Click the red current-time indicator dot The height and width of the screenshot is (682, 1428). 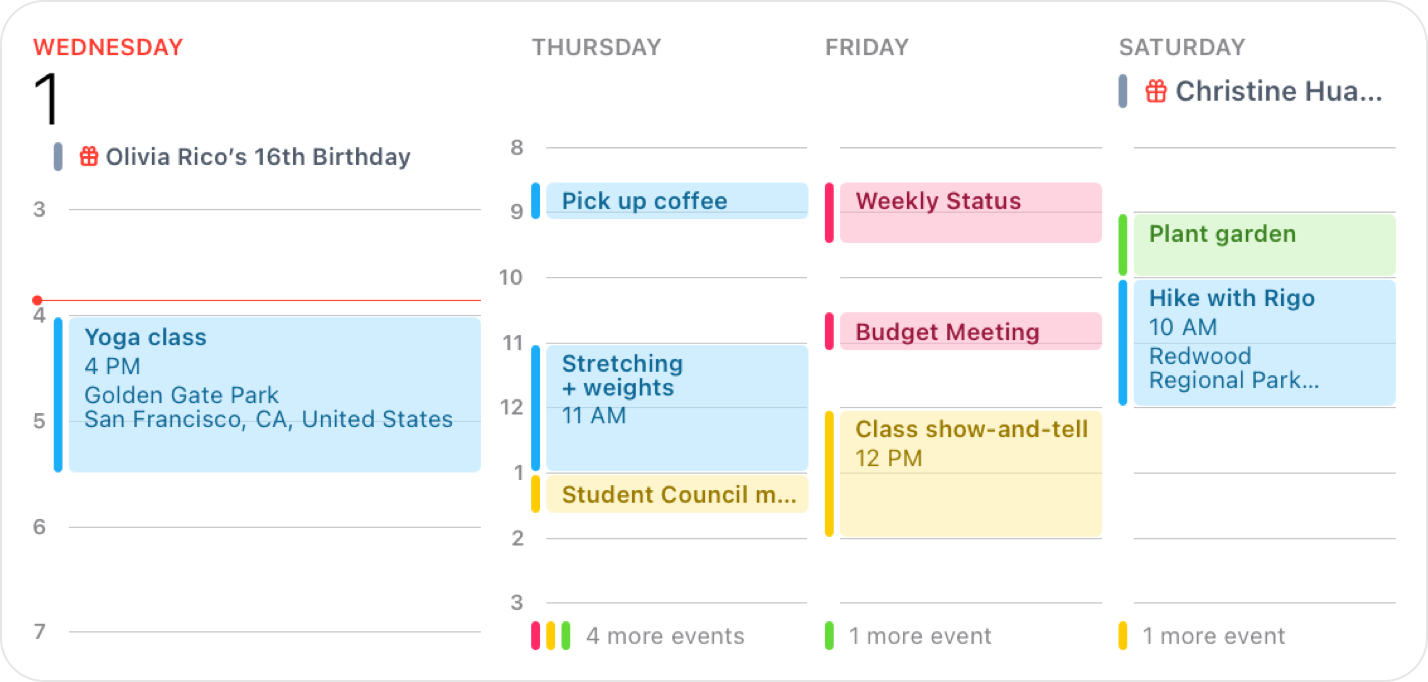(37, 298)
